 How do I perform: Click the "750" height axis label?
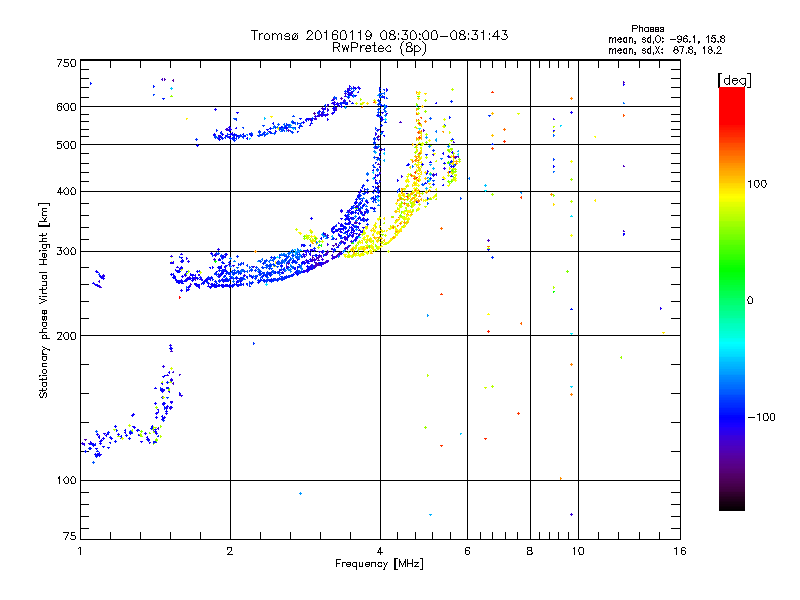(66, 63)
